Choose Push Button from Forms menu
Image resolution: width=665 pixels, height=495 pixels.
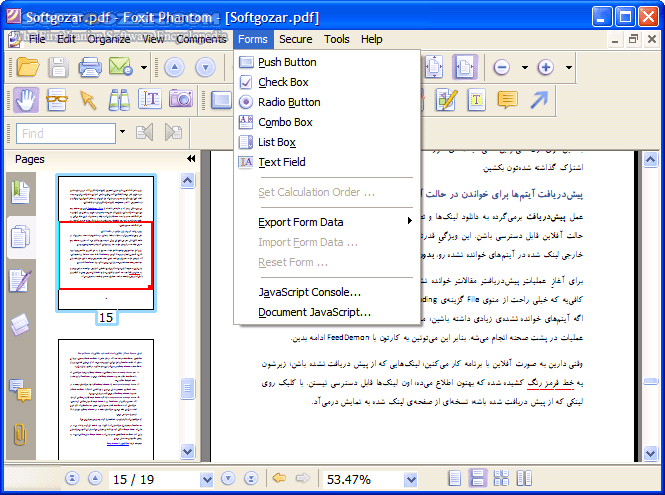coord(327,62)
